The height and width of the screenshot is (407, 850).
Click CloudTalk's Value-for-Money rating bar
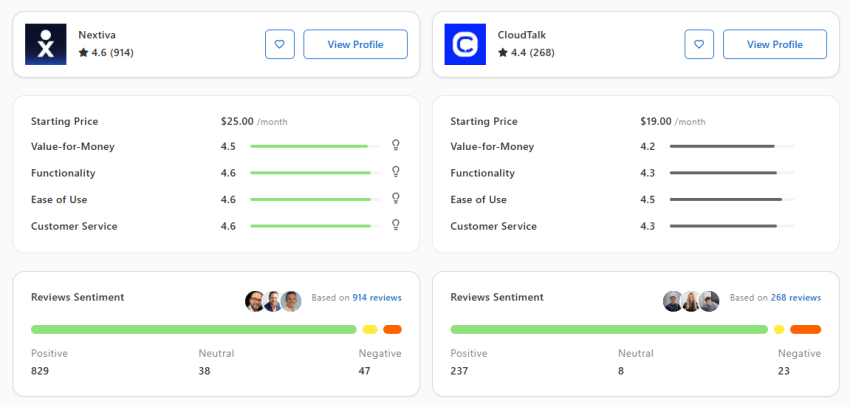point(732,146)
